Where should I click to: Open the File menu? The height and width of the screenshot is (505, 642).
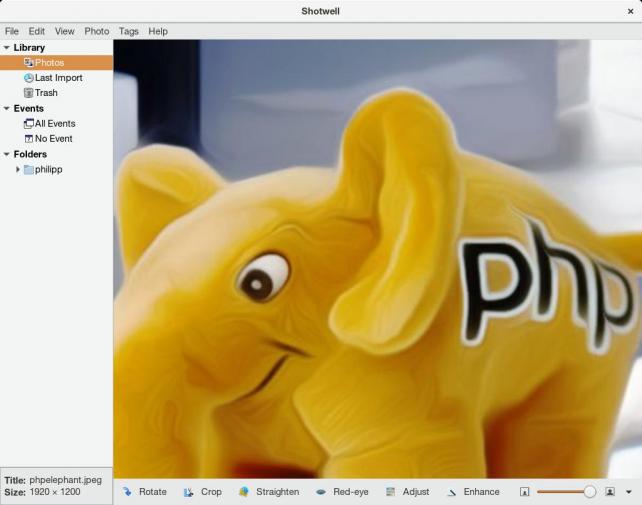pos(12,31)
